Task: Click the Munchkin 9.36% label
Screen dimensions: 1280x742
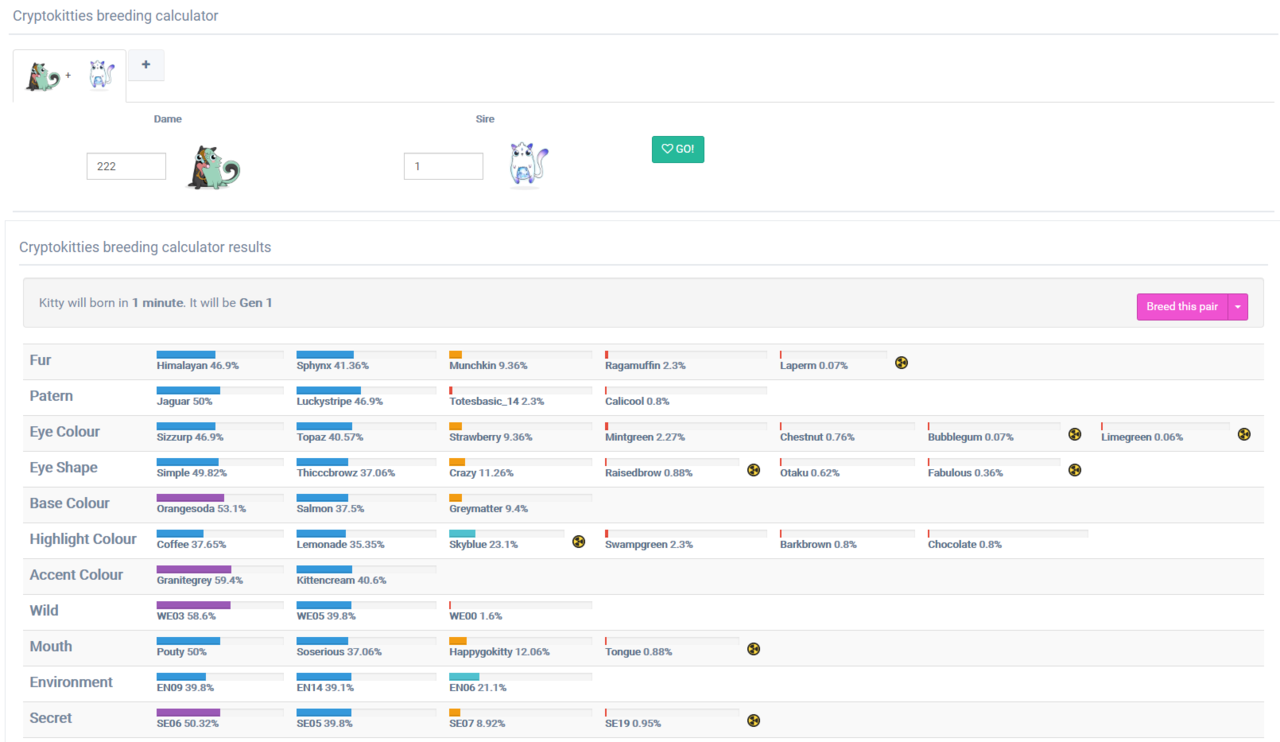Action: tap(488, 366)
